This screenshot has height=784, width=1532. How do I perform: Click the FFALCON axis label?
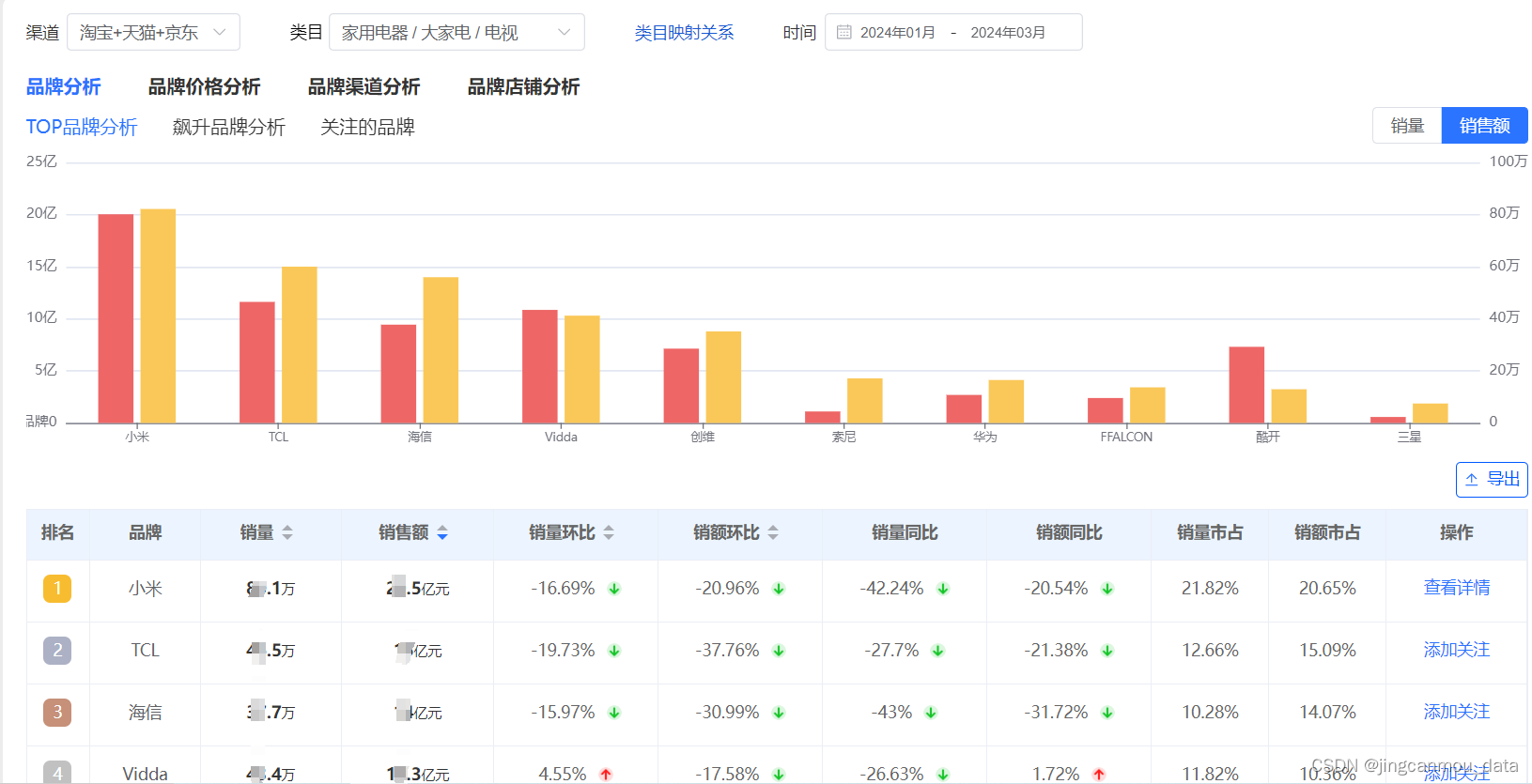(1126, 437)
